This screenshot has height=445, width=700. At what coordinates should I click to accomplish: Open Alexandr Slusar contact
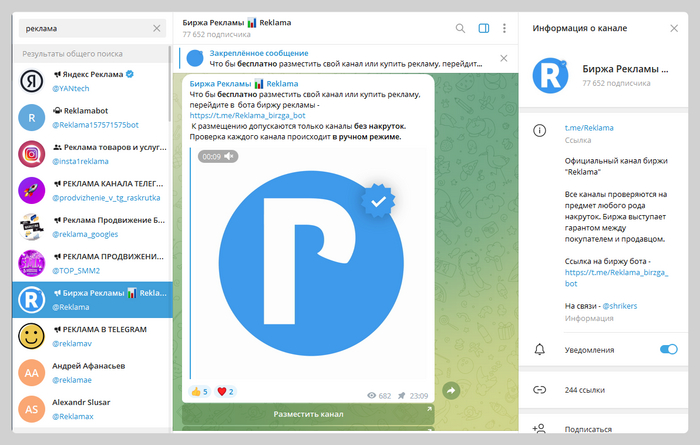[92, 409]
